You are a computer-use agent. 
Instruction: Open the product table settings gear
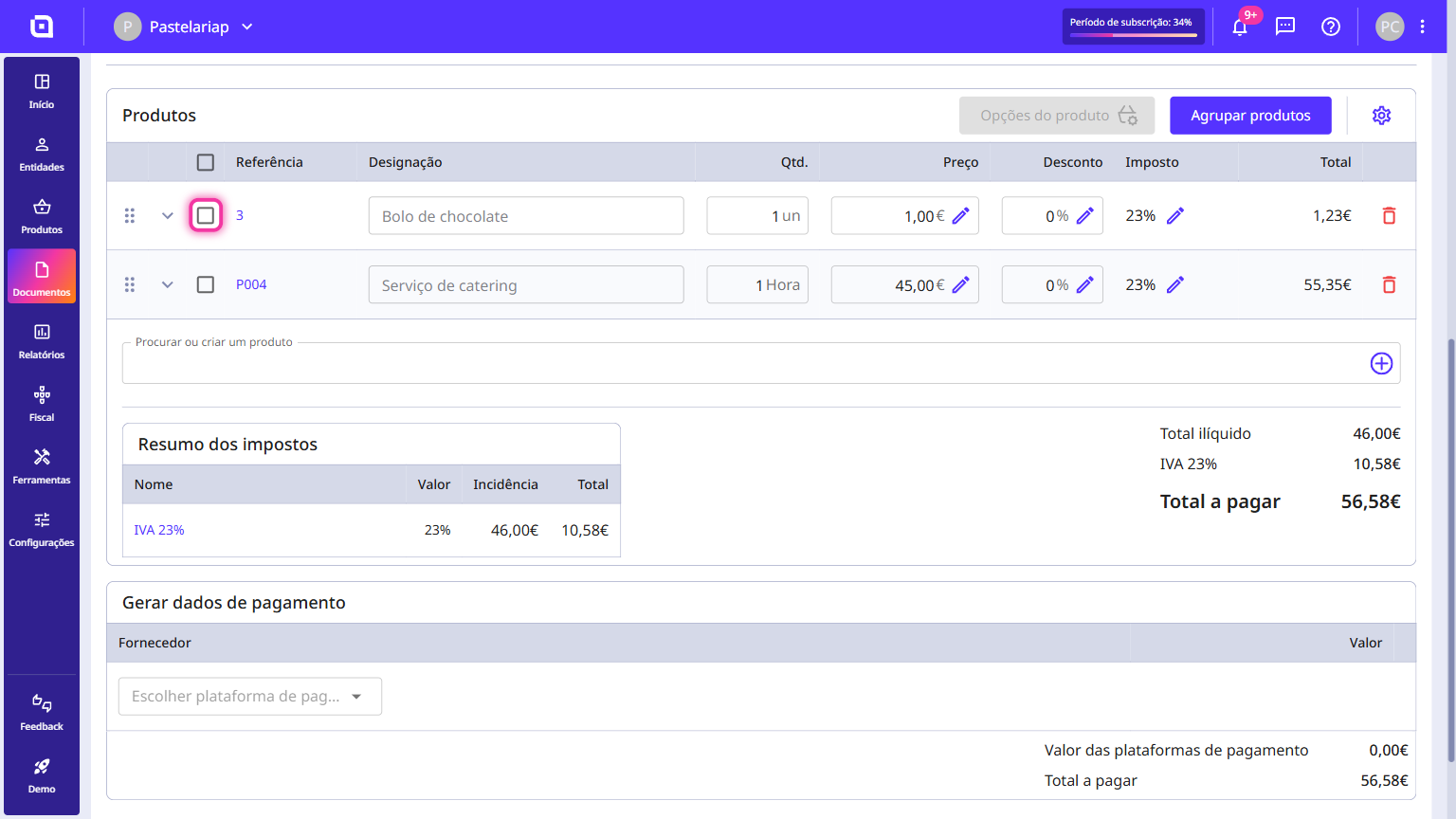pos(1382,116)
